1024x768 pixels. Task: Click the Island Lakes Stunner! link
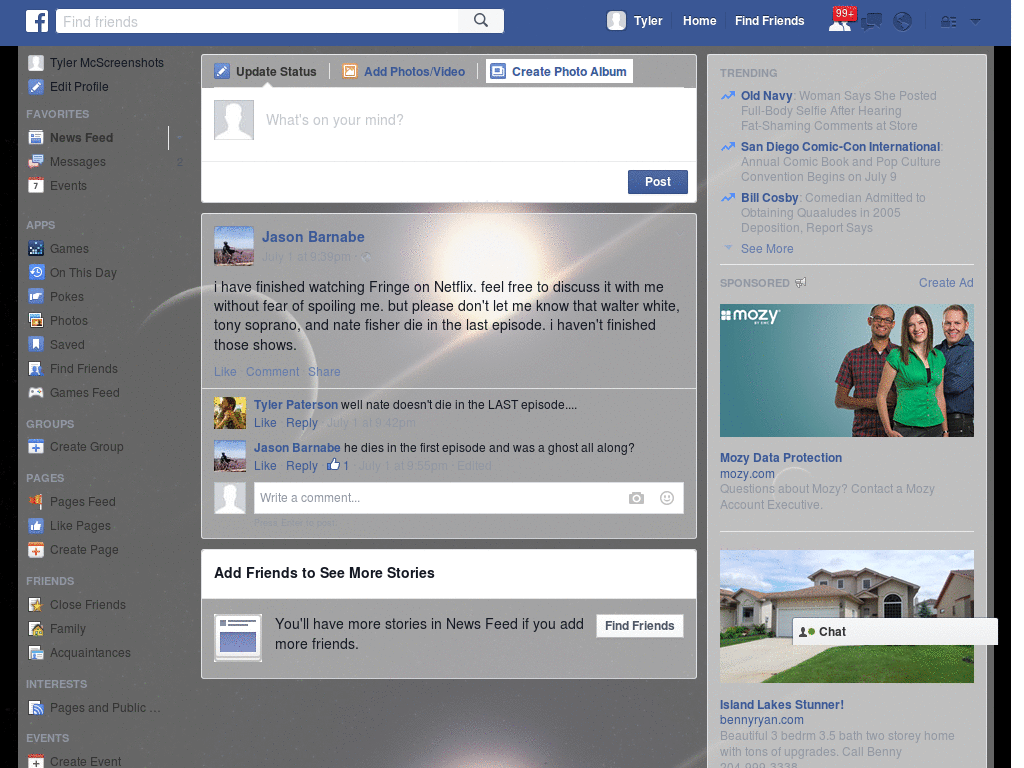[782, 705]
